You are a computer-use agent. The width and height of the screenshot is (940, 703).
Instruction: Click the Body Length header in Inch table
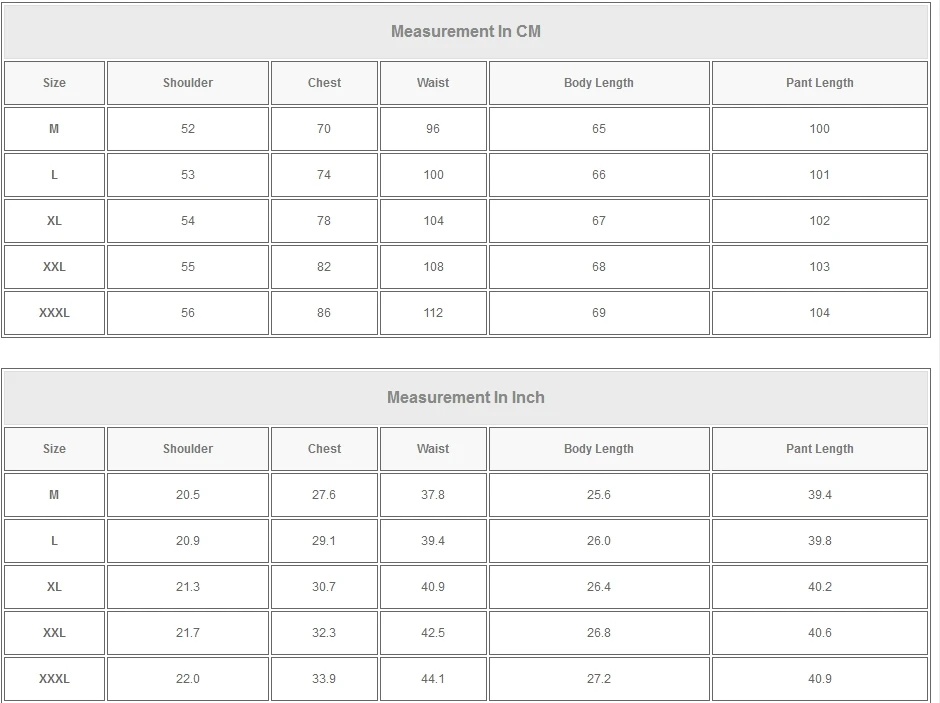pyautogui.click(x=599, y=449)
